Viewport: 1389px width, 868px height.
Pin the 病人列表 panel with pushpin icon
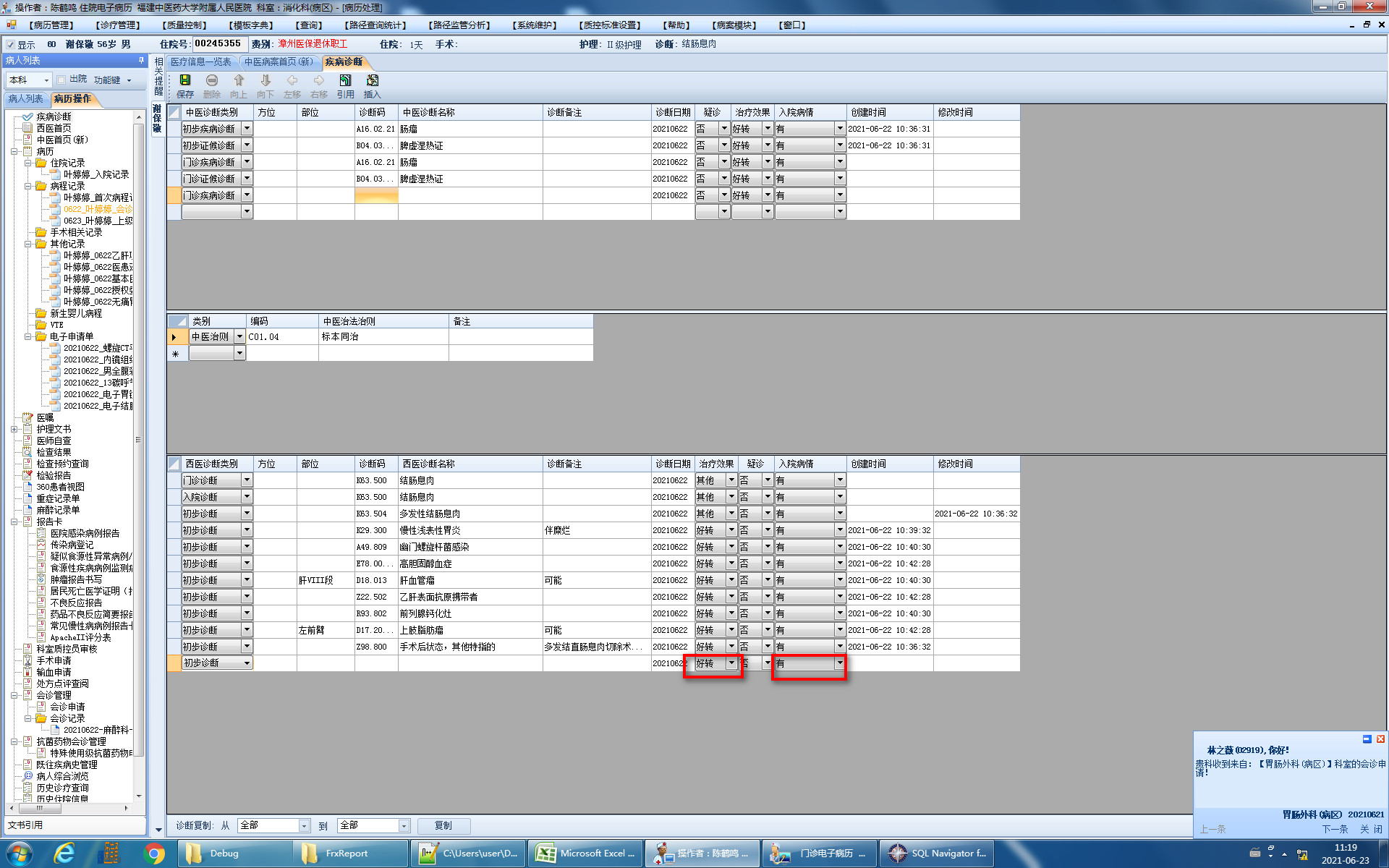(x=141, y=61)
